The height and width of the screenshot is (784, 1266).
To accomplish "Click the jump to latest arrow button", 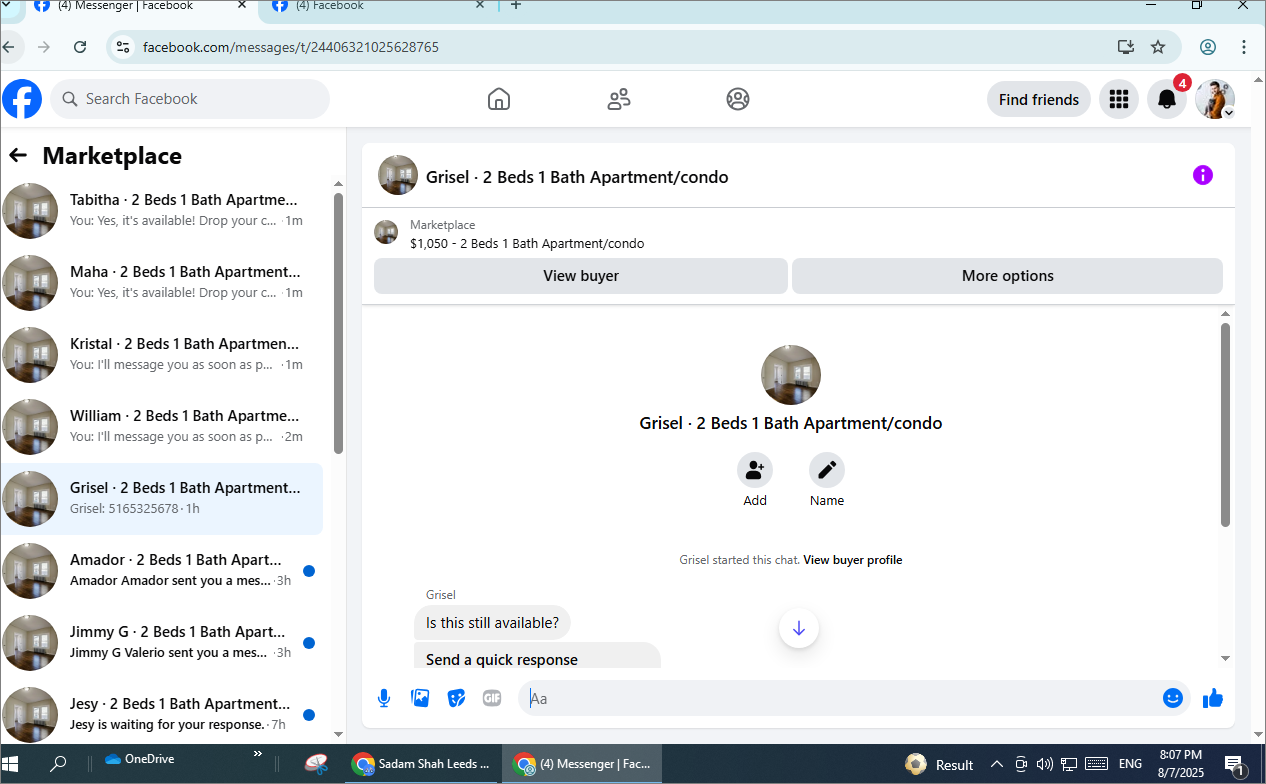I will click(x=799, y=628).
